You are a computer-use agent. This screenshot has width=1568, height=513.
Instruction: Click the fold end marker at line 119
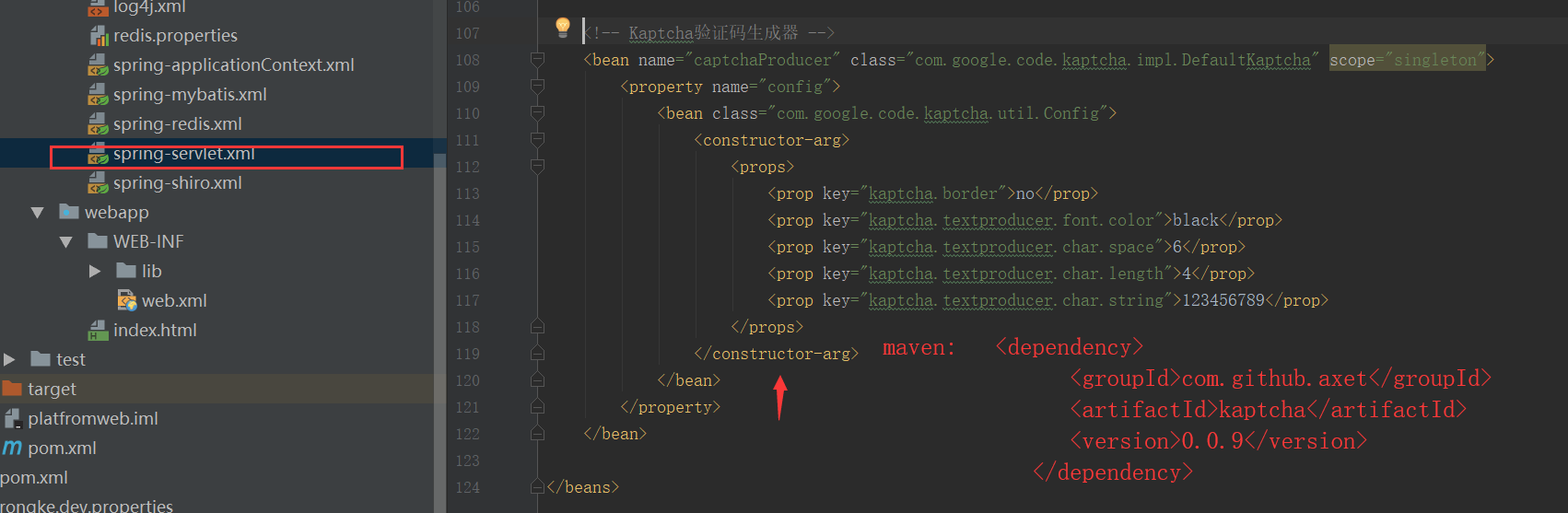click(538, 354)
